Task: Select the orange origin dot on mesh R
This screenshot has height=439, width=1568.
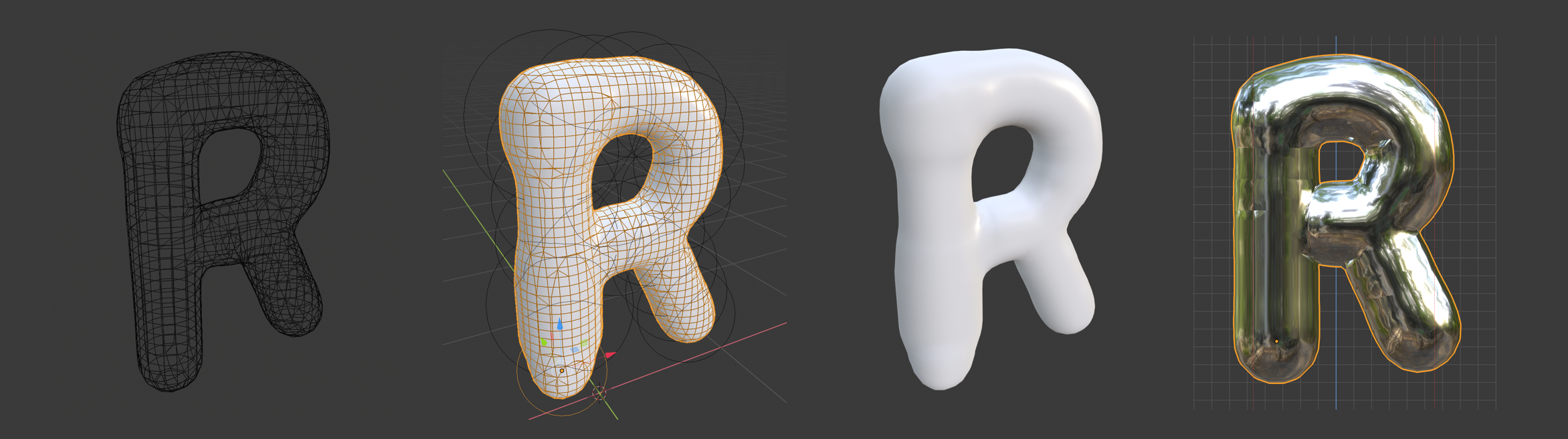Action: (562, 371)
